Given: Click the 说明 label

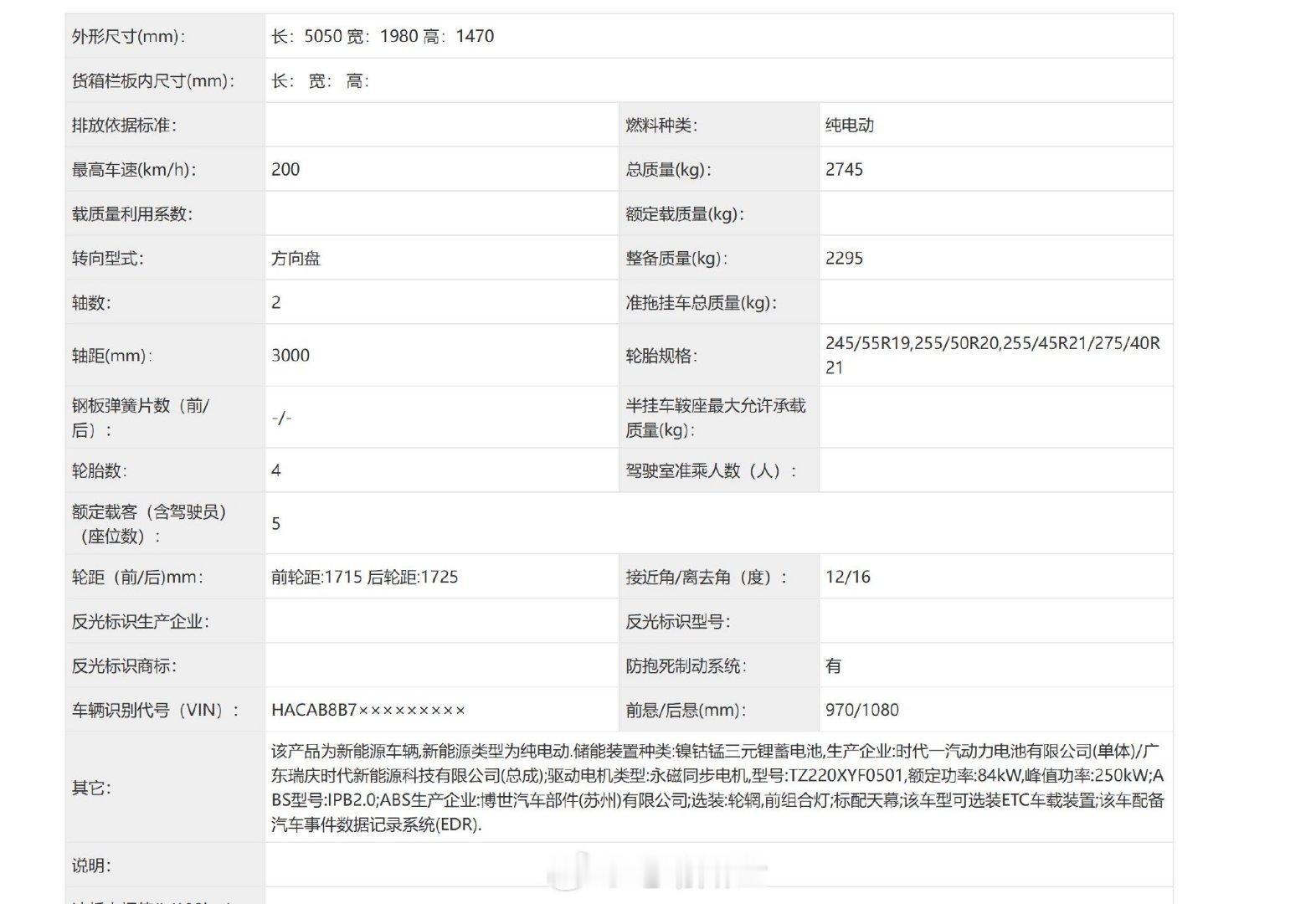Looking at the screenshot, I should coord(91,865).
